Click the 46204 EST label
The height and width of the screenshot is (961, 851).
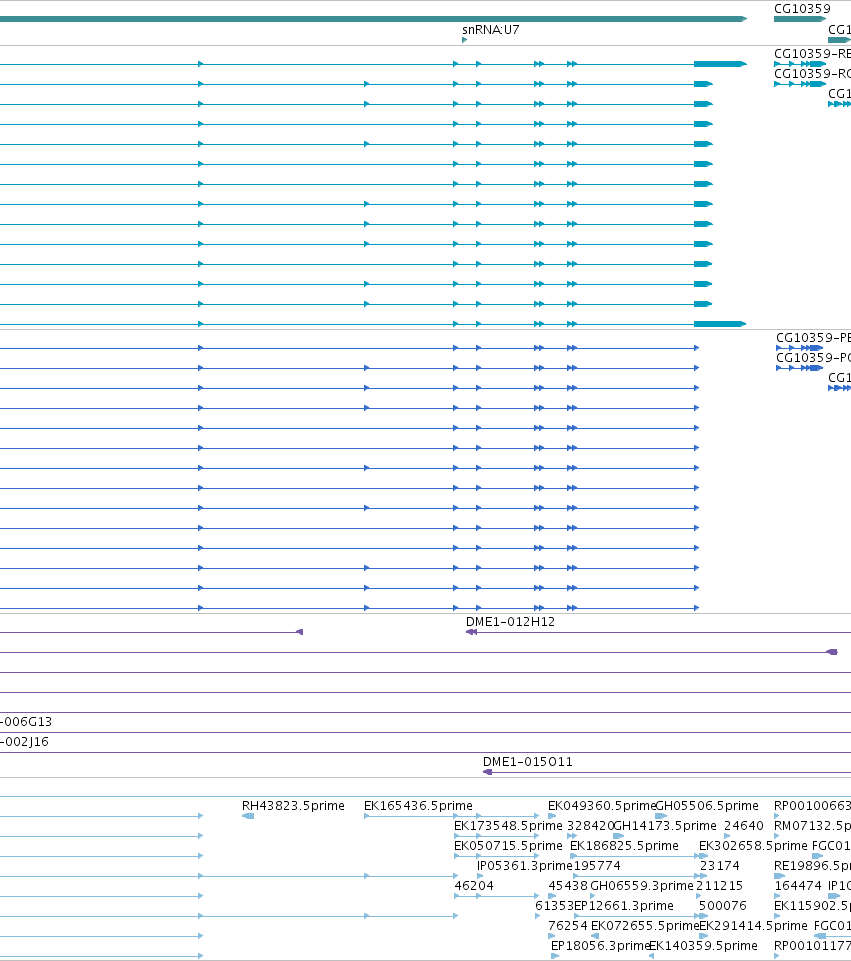click(474, 886)
